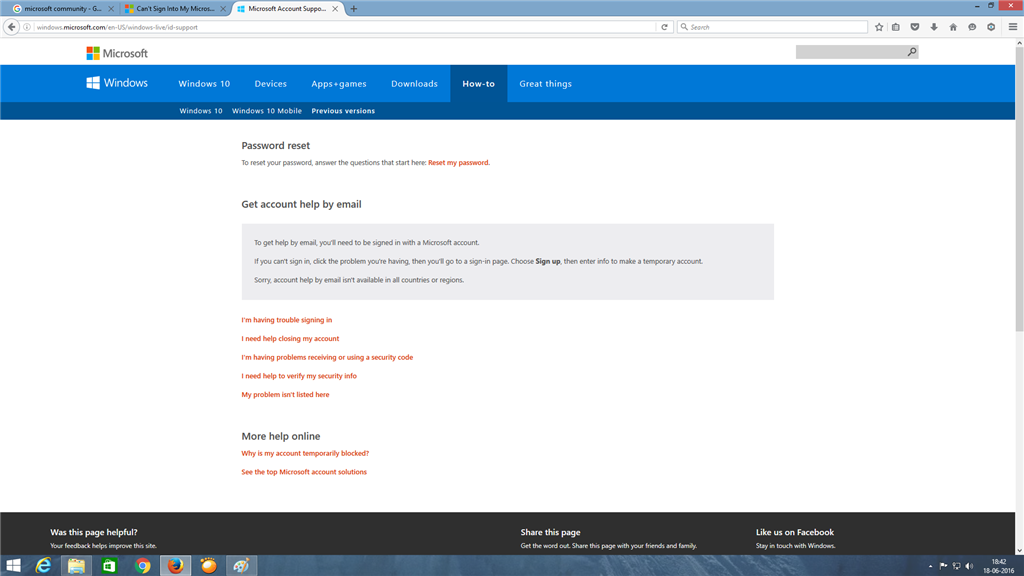Click the Firefox home icon
The image size is (1024, 576).
[x=953, y=27]
